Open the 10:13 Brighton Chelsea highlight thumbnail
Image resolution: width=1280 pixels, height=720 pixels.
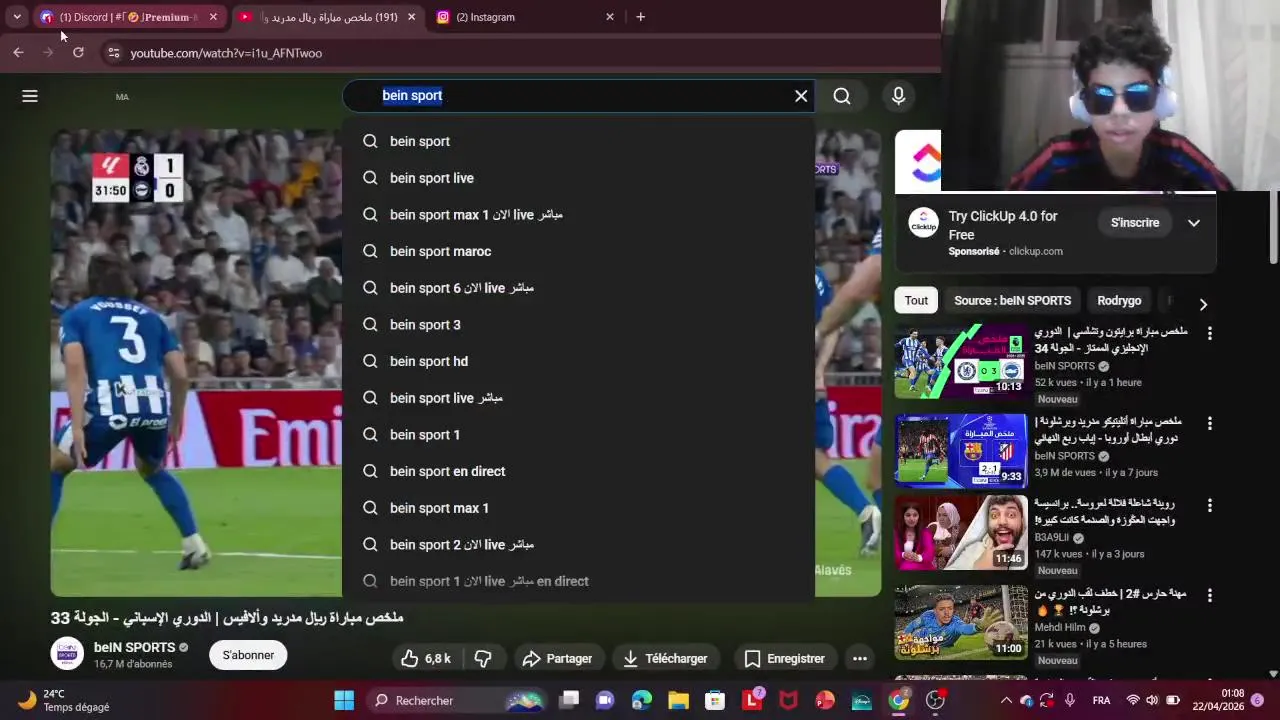point(961,361)
